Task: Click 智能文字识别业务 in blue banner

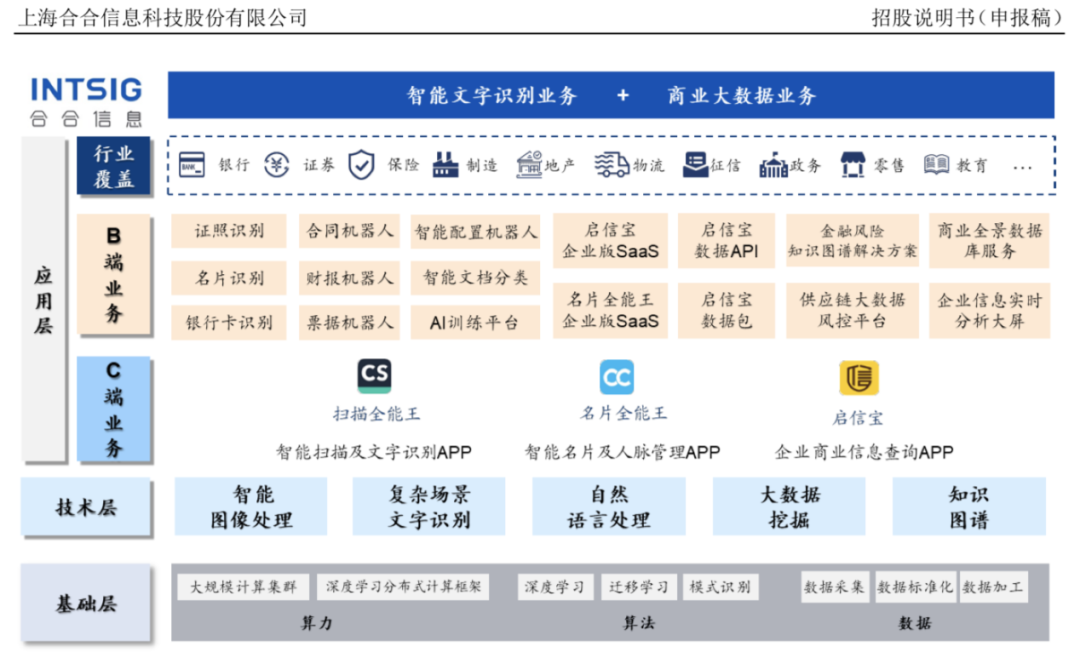Action: click(492, 95)
